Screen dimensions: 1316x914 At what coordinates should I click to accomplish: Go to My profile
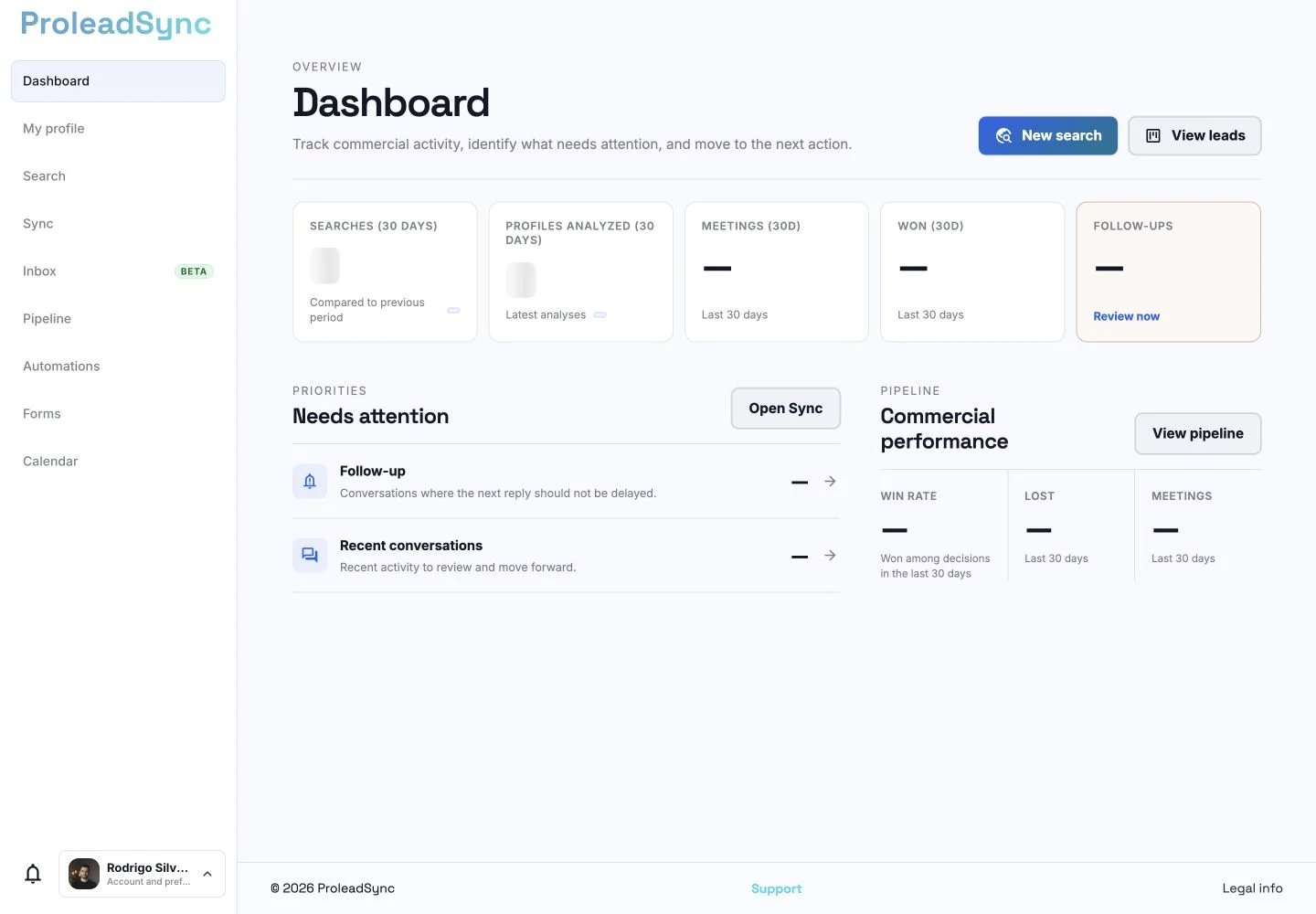pos(118,129)
